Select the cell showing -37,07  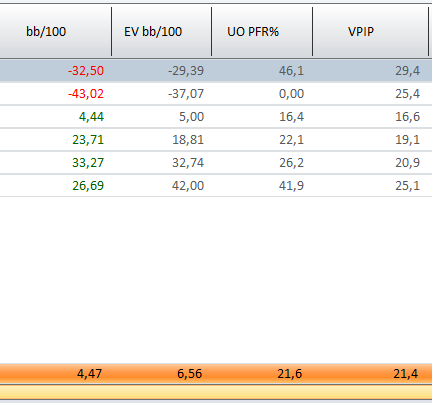pos(186,94)
